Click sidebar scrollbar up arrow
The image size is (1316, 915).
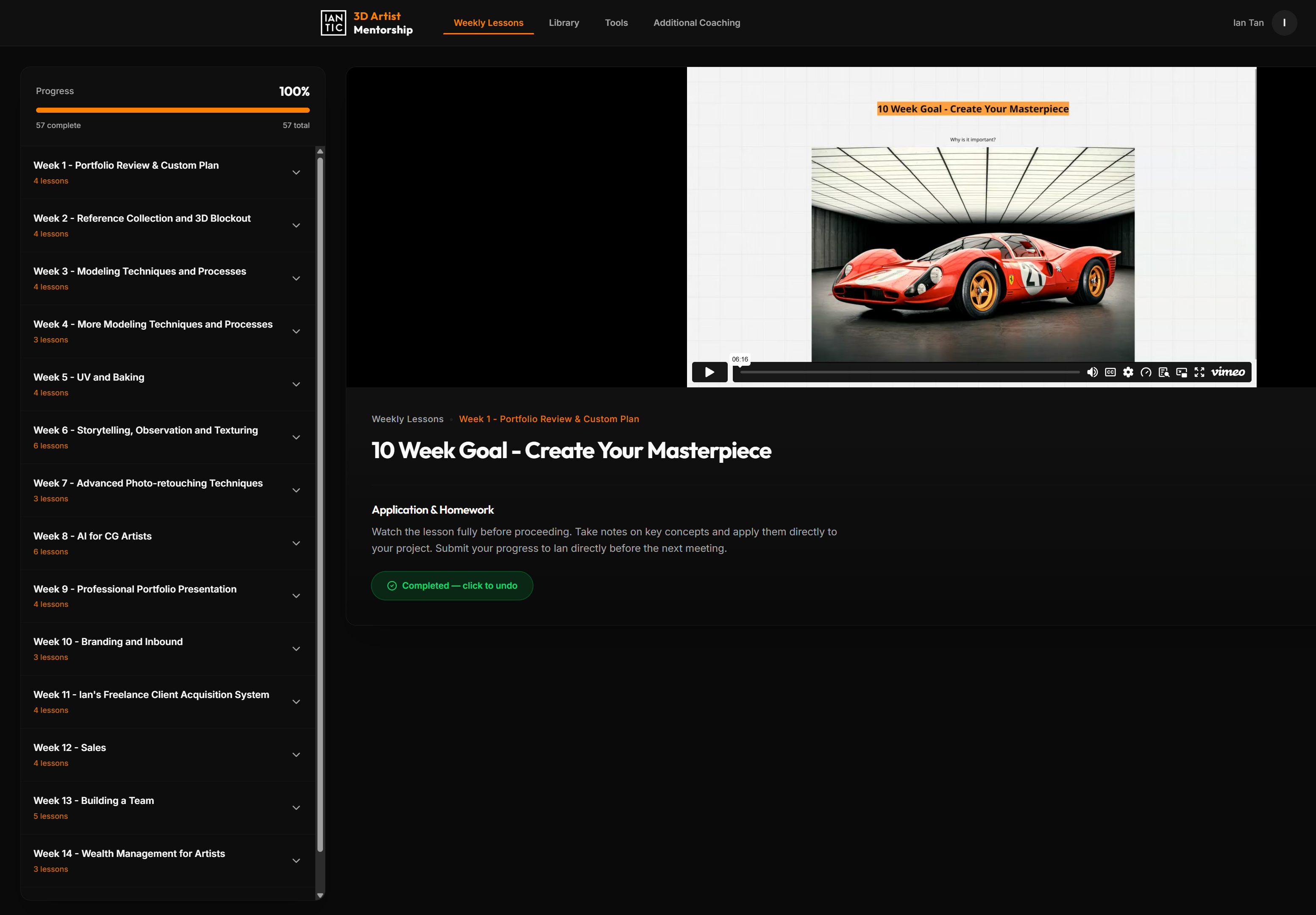[x=320, y=151]
